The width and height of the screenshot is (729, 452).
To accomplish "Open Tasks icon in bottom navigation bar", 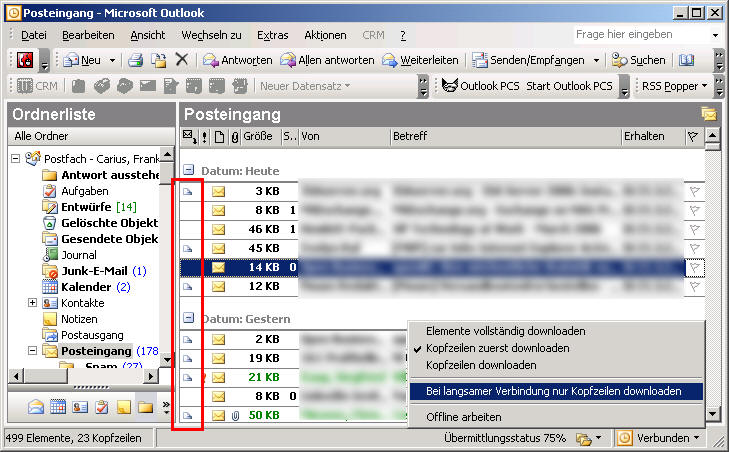I will 102,407.
